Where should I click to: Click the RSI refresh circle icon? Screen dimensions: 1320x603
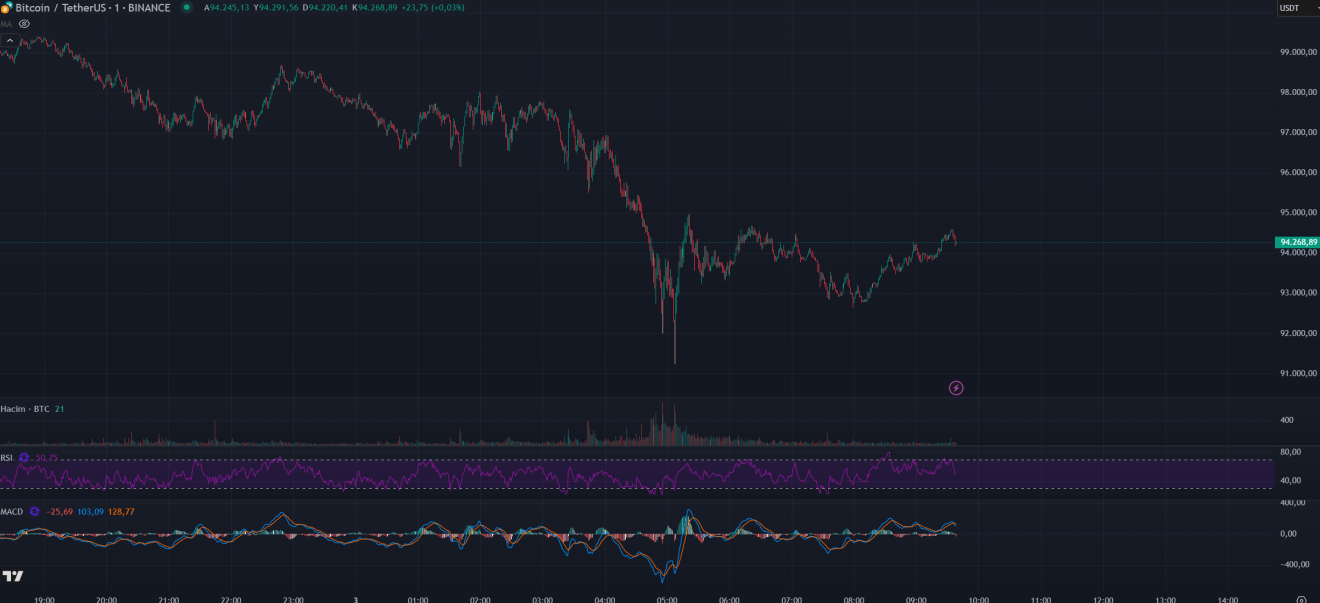[x=24, y=458]
